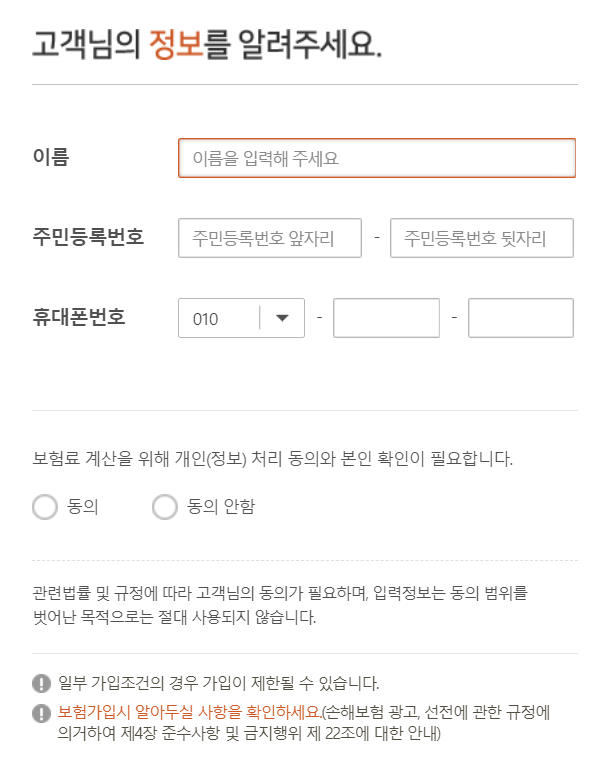Click the 휴대폰번호 field label
Viewport: 613px width, 781px height.
[x=79, y=317]
